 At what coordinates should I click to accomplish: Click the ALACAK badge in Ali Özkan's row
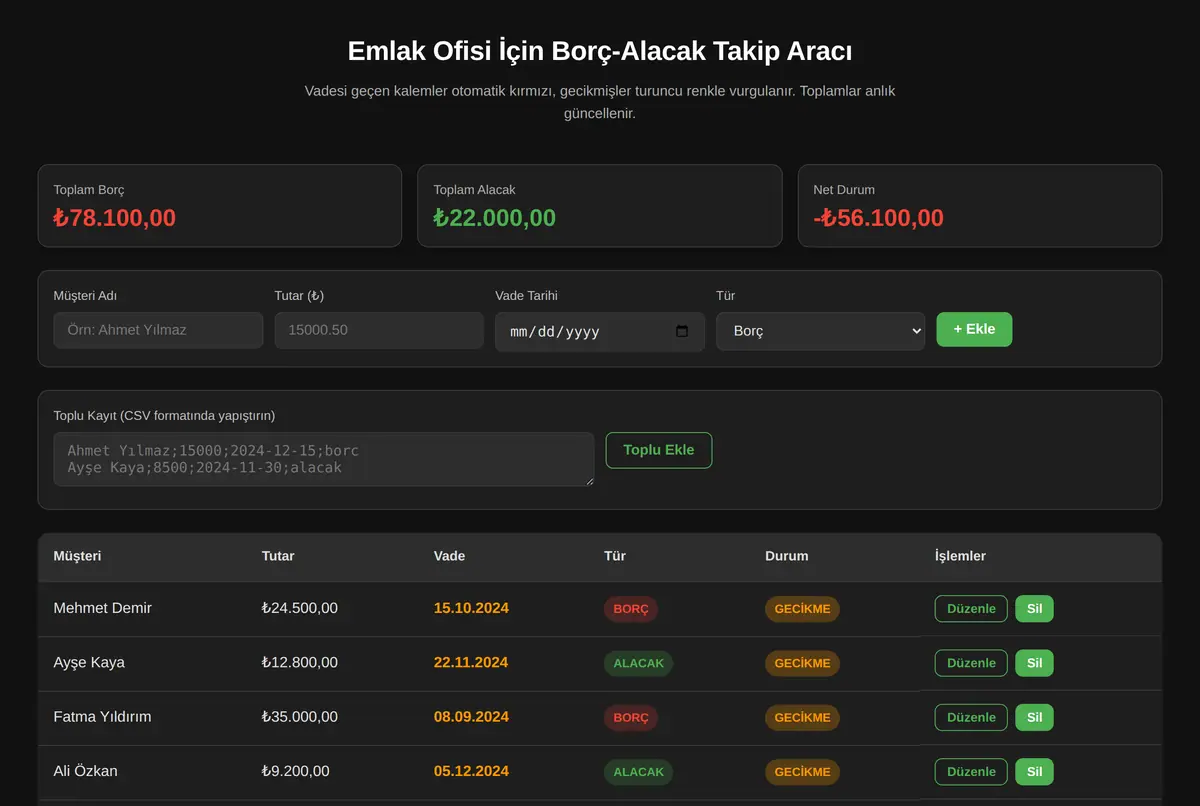point(638,772)
